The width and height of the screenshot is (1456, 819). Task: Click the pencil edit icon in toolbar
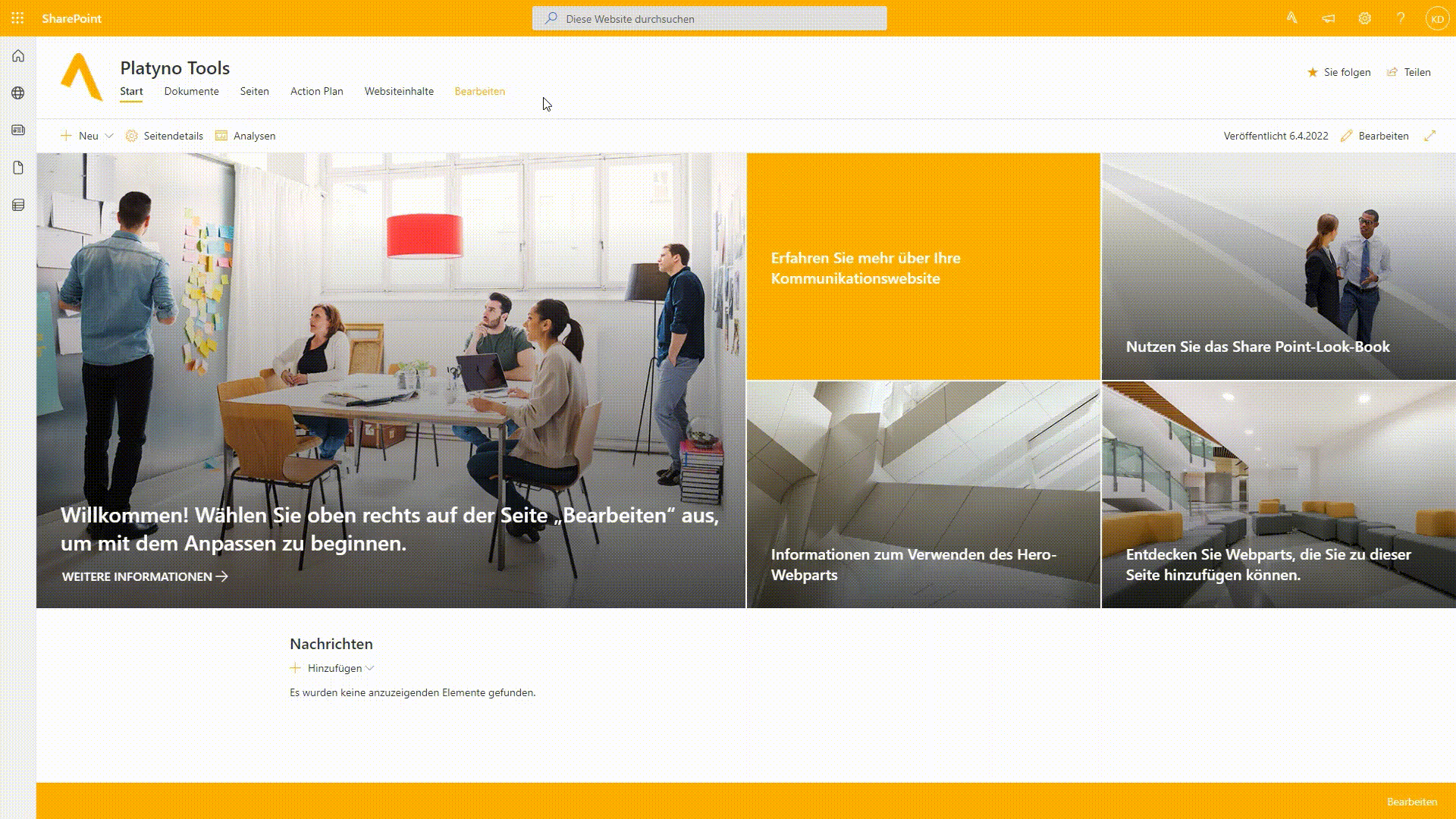pos(1346,136)
